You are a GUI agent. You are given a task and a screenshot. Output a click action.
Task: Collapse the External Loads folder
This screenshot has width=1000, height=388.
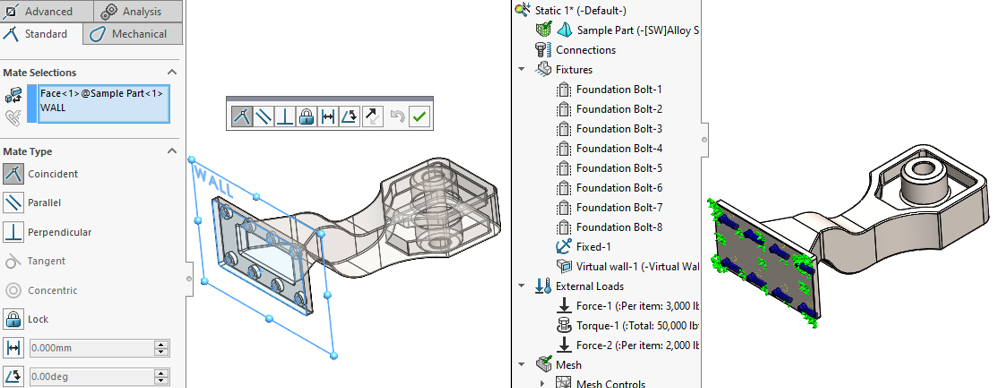click(522, 286)
